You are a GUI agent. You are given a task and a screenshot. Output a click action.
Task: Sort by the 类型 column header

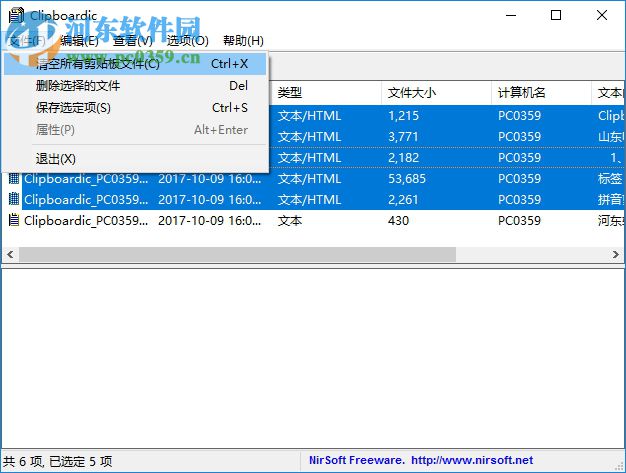point(325,93)
